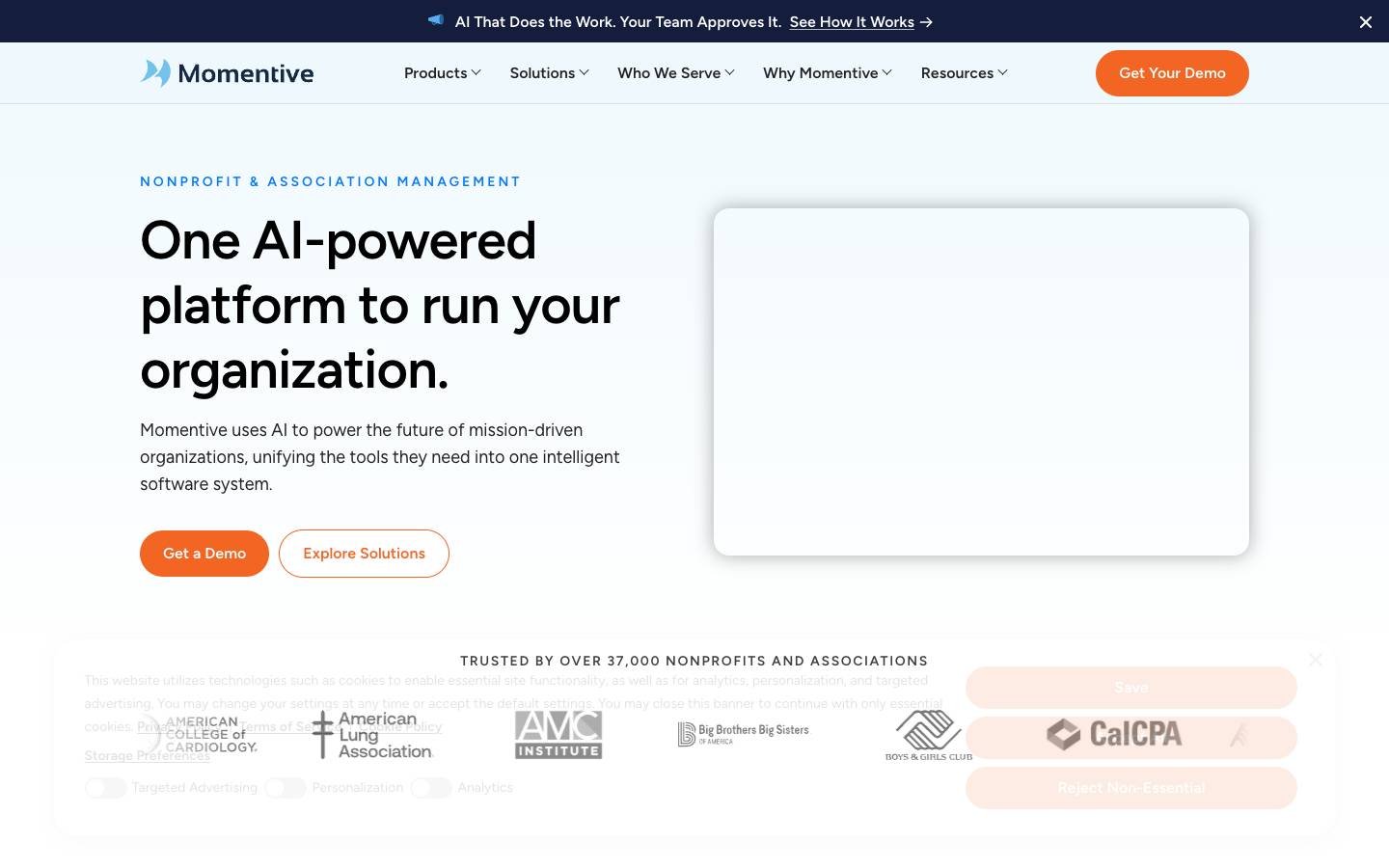This screenshot has width=1389, height=868.
Task: Click the American Lung Association logo
Action: [372, 735]
